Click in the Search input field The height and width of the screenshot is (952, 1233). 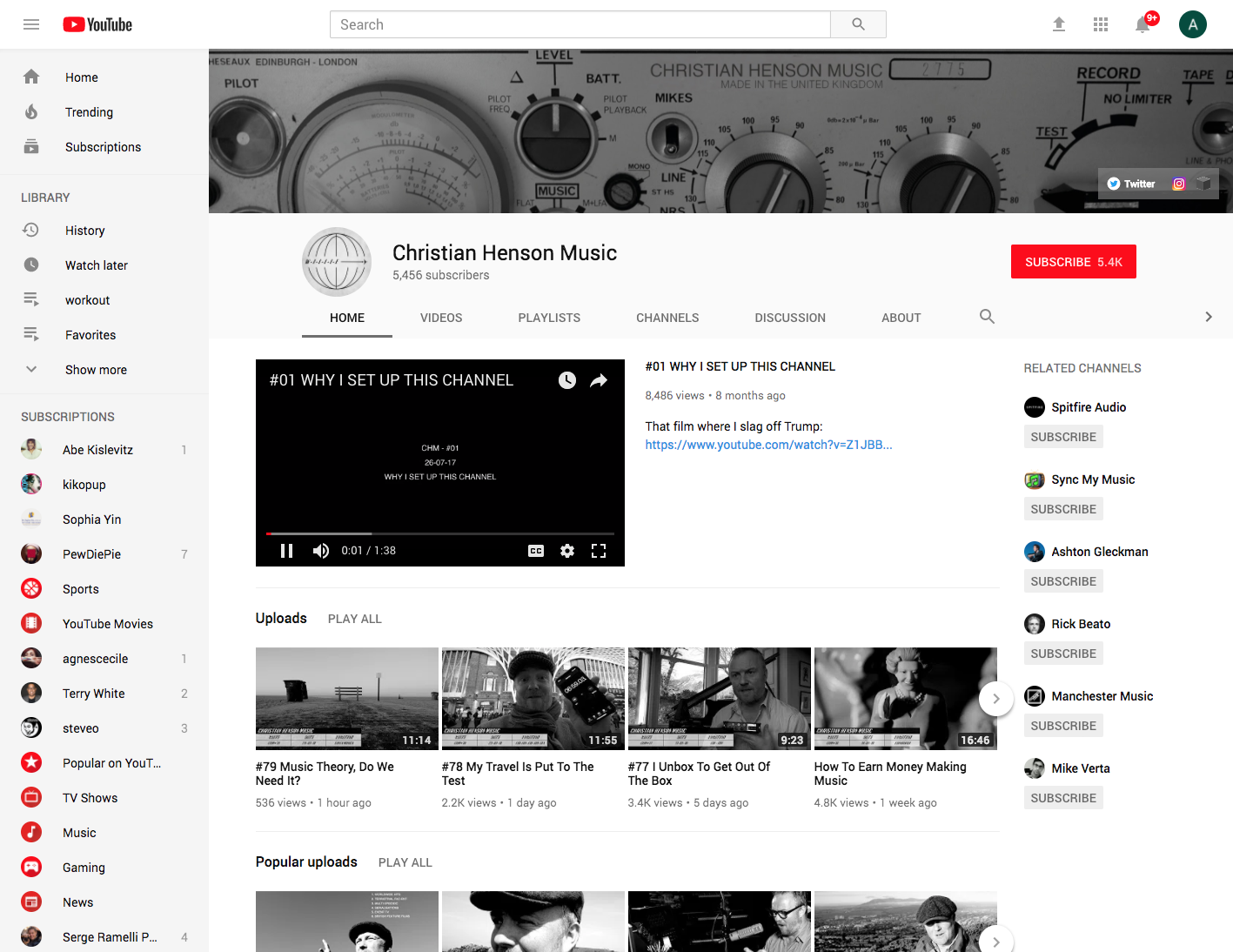pos(580,24)
